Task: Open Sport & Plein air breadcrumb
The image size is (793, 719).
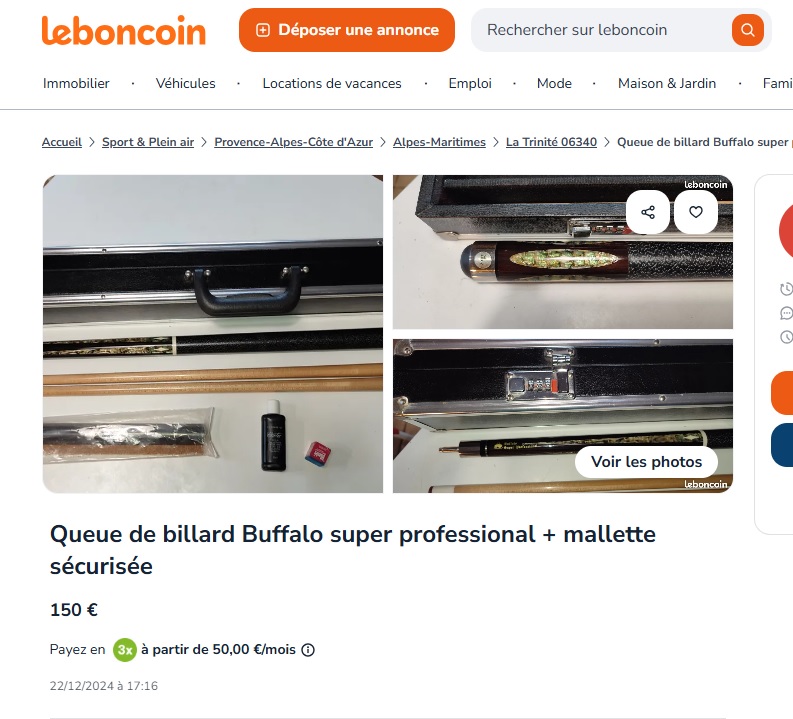Action: coord(148,142)
